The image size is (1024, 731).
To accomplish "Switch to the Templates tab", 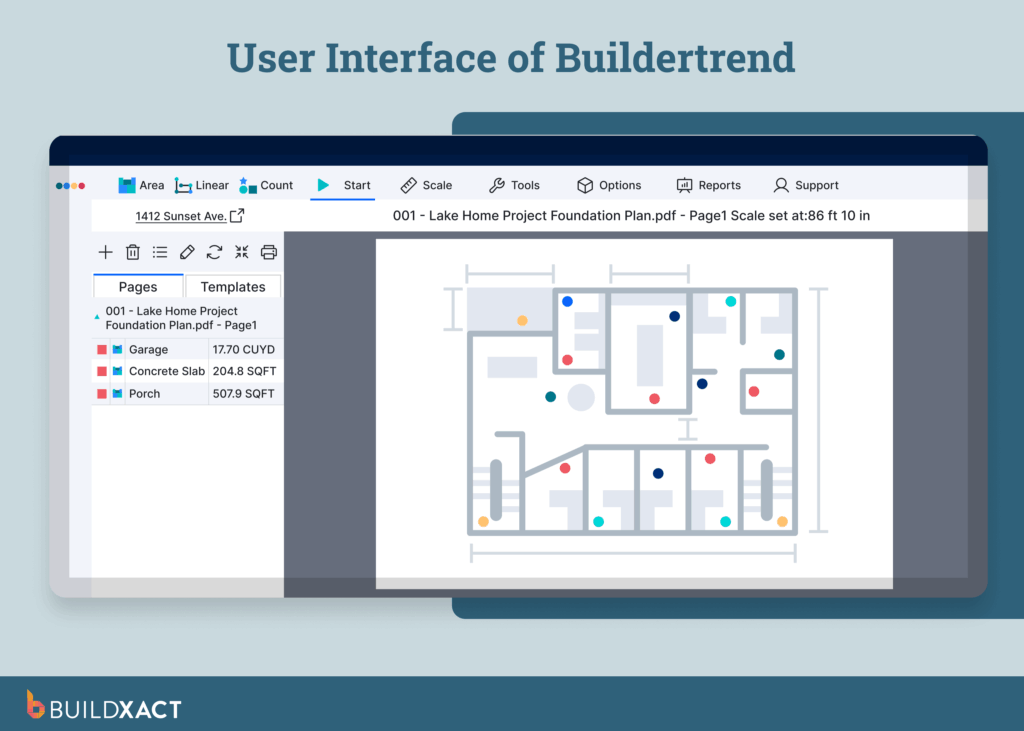I will point(233,286).
